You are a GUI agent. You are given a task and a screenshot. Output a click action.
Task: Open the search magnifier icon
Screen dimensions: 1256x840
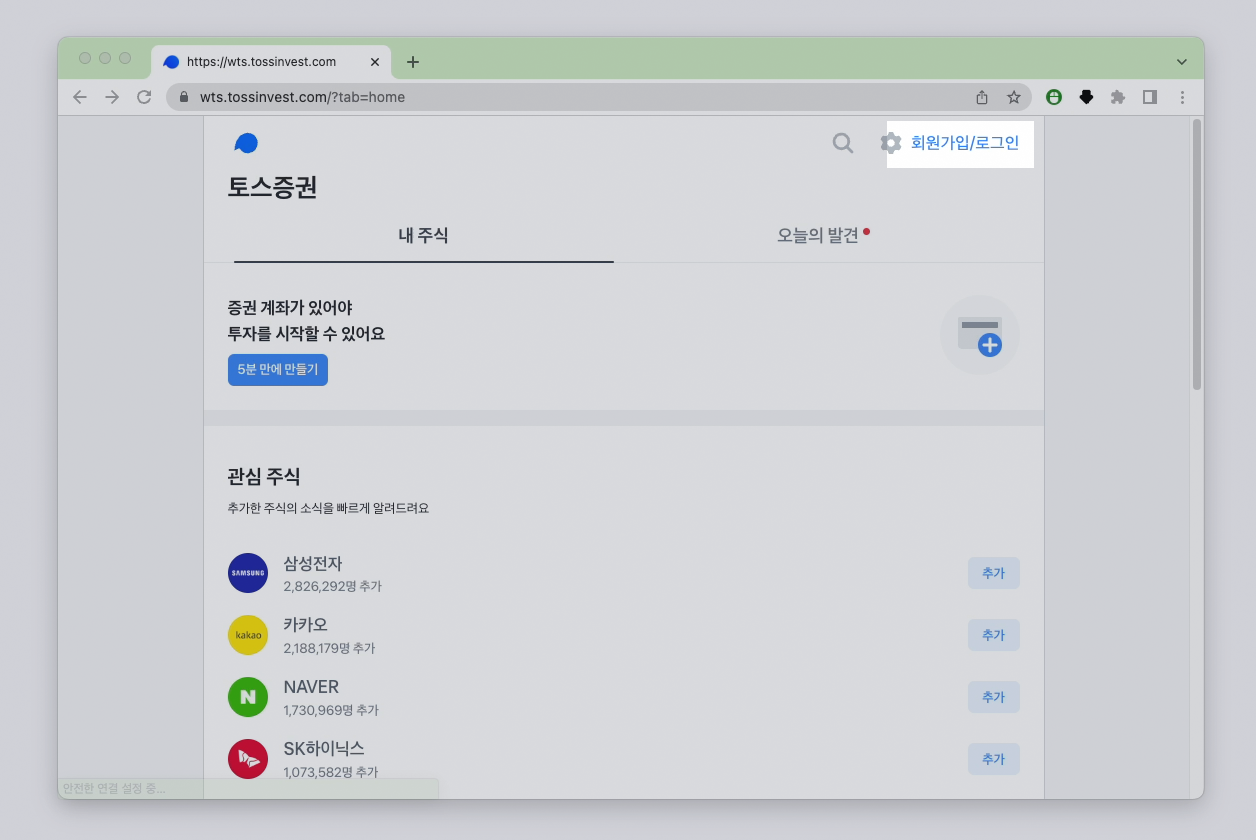(843, 143)
